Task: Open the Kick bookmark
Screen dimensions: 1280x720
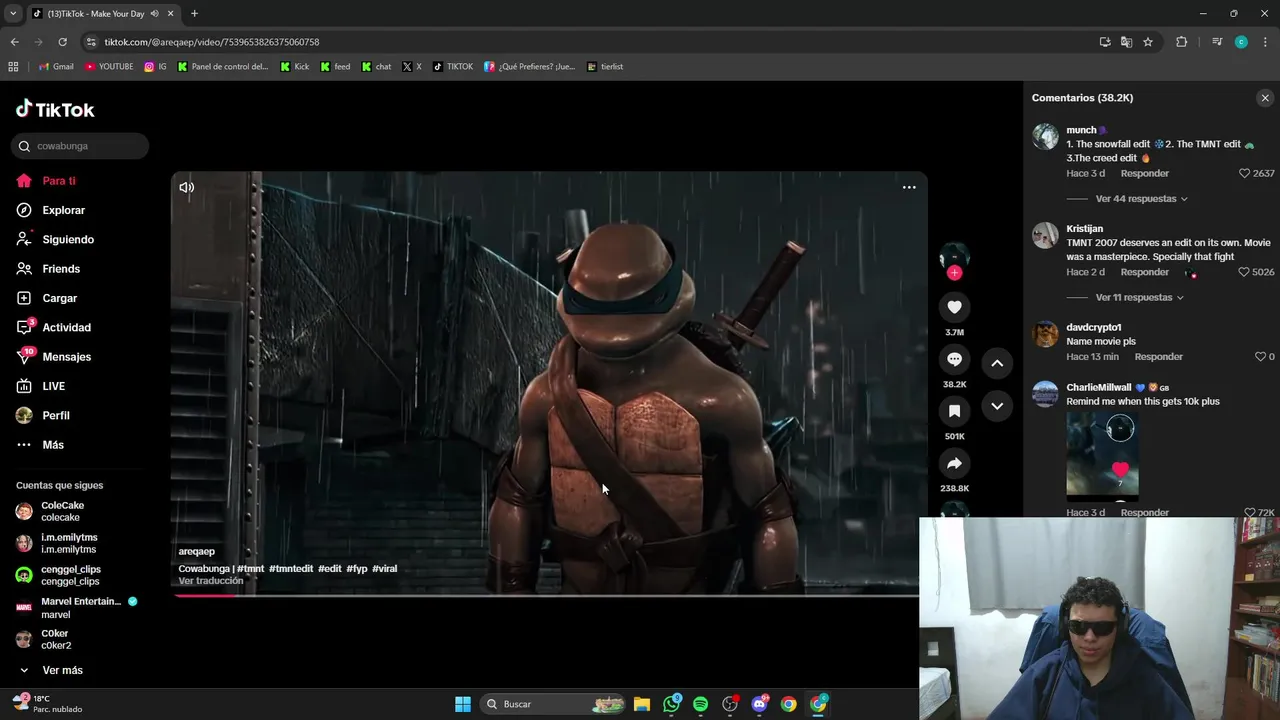Action: 295,67
